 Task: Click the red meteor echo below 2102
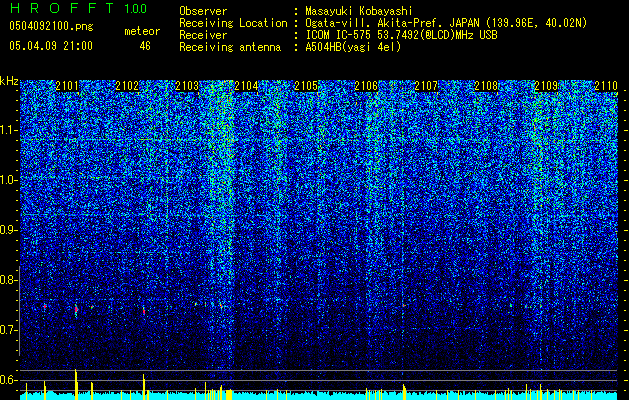144,311
